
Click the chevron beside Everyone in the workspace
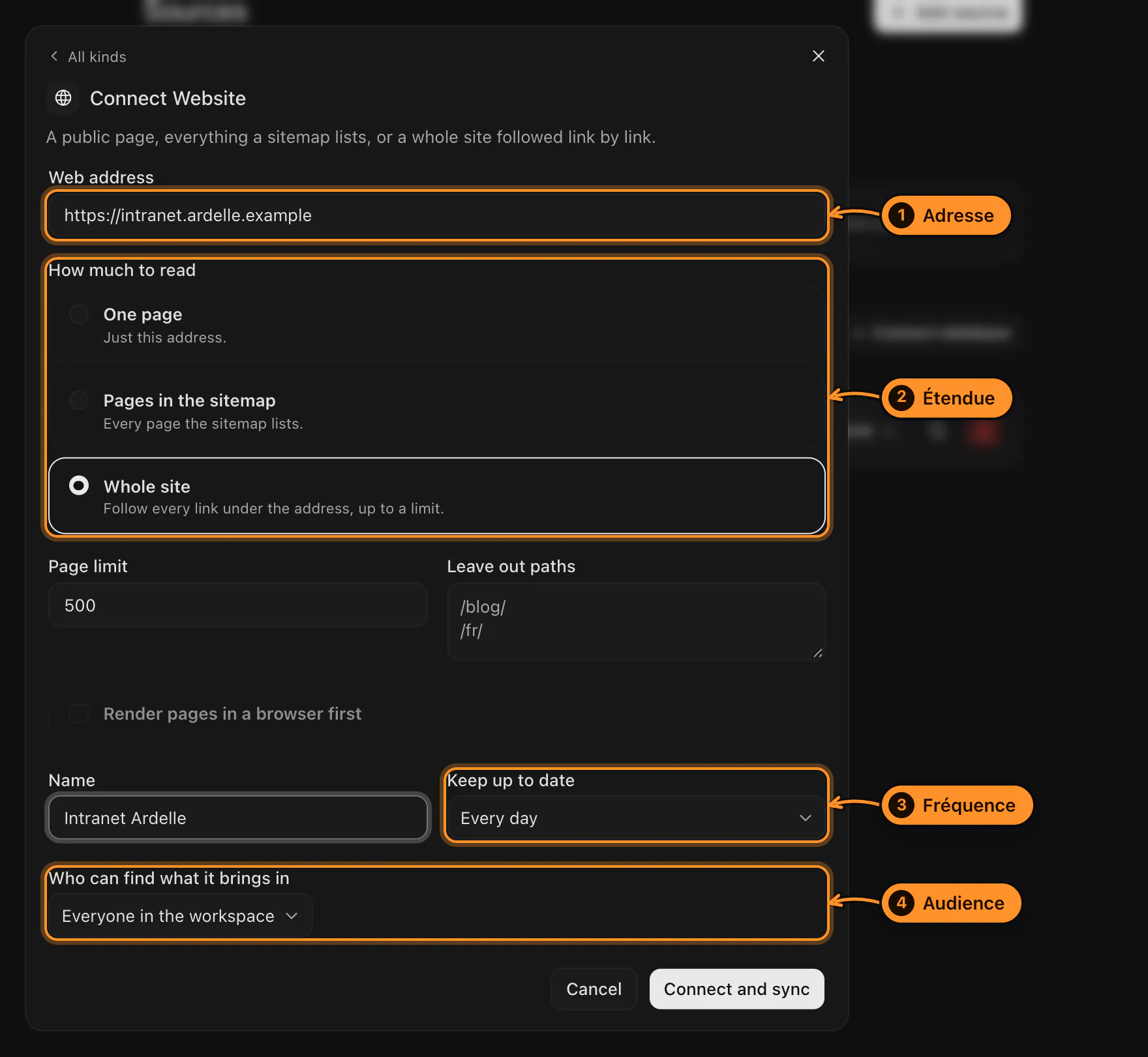tap(292, 915)
